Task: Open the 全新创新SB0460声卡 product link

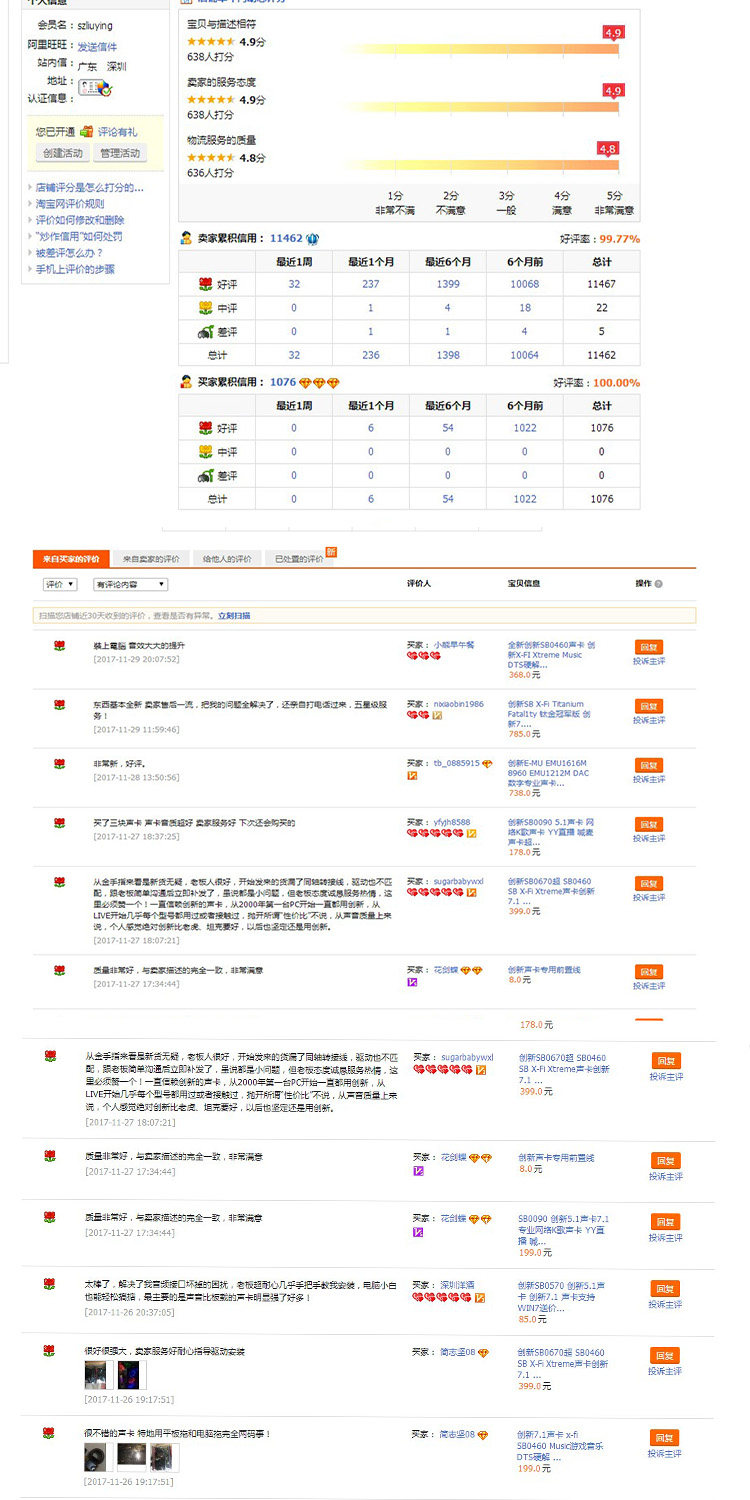Action: (551, 655)
